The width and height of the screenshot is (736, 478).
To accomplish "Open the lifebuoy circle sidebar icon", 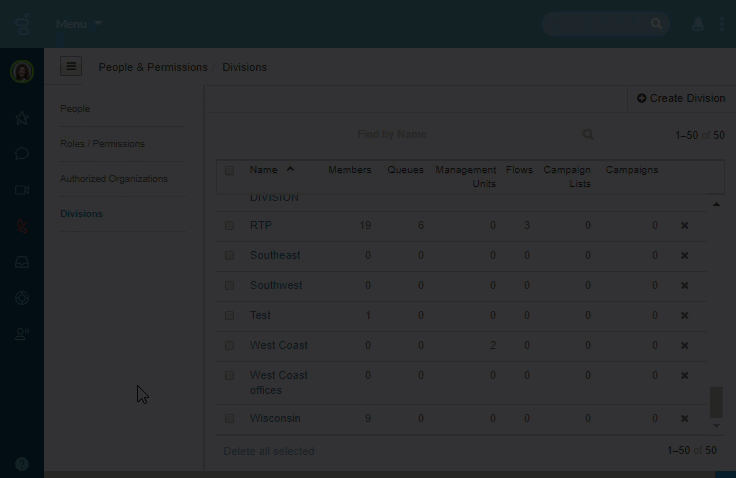I will pos(22,298).
